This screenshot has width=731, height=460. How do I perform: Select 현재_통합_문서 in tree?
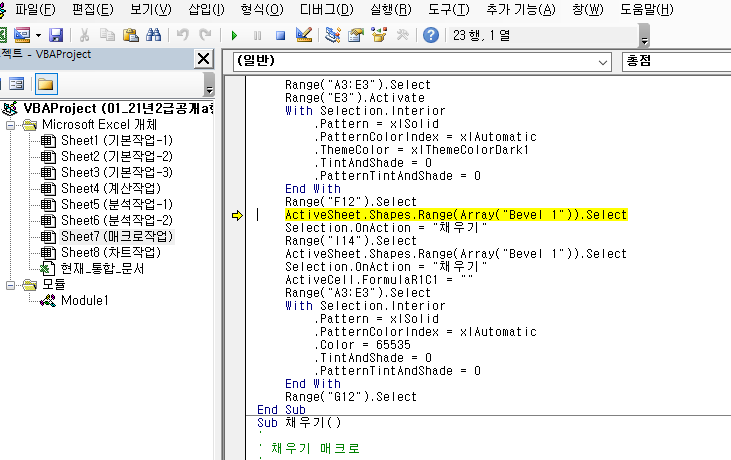(102, 268)
